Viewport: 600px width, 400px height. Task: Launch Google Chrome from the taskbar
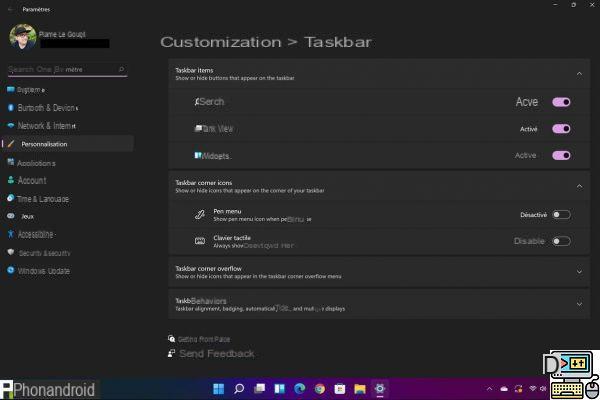(320, 389)
